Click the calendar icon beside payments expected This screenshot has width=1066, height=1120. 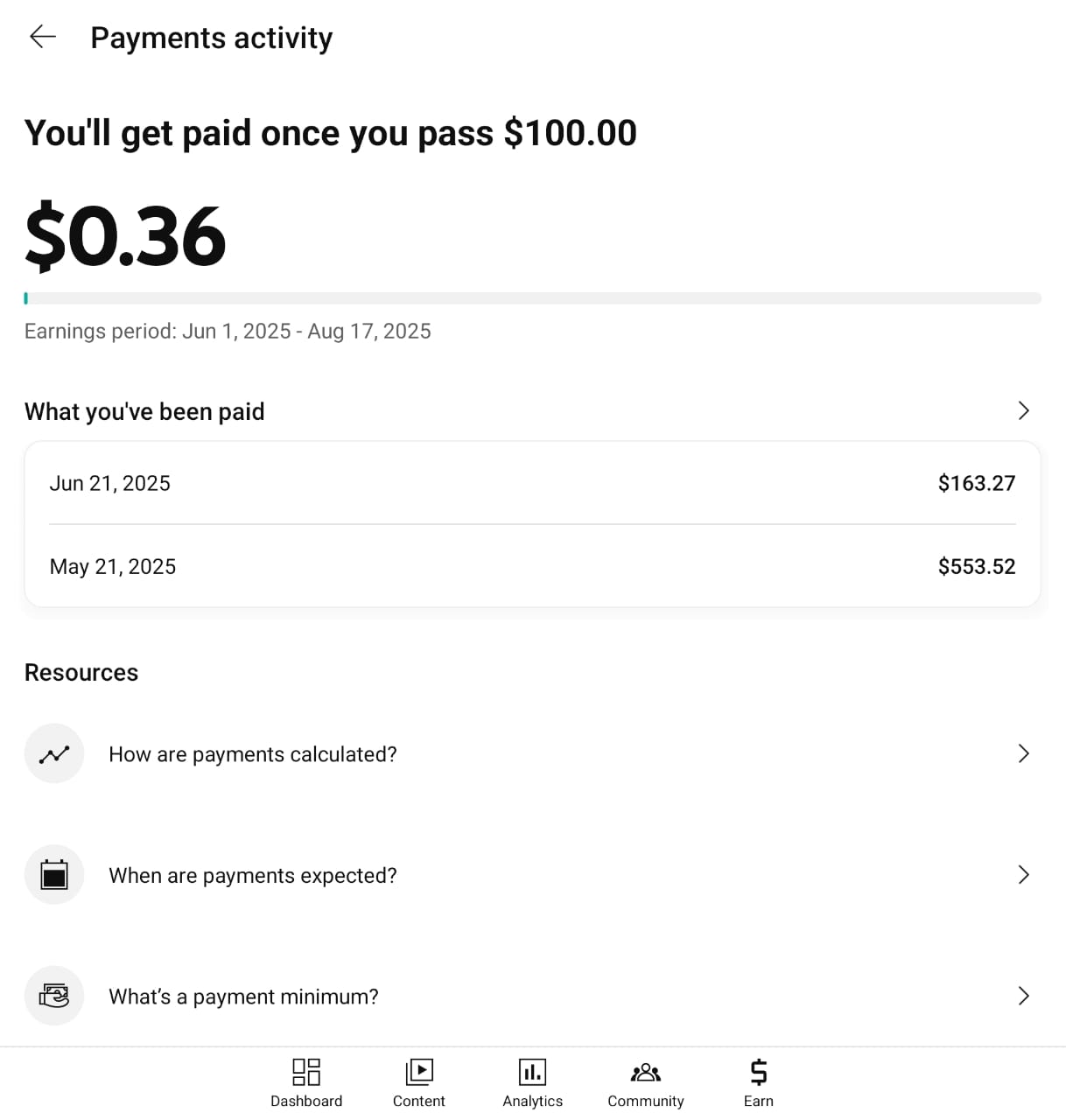click(x=54, y=874)
